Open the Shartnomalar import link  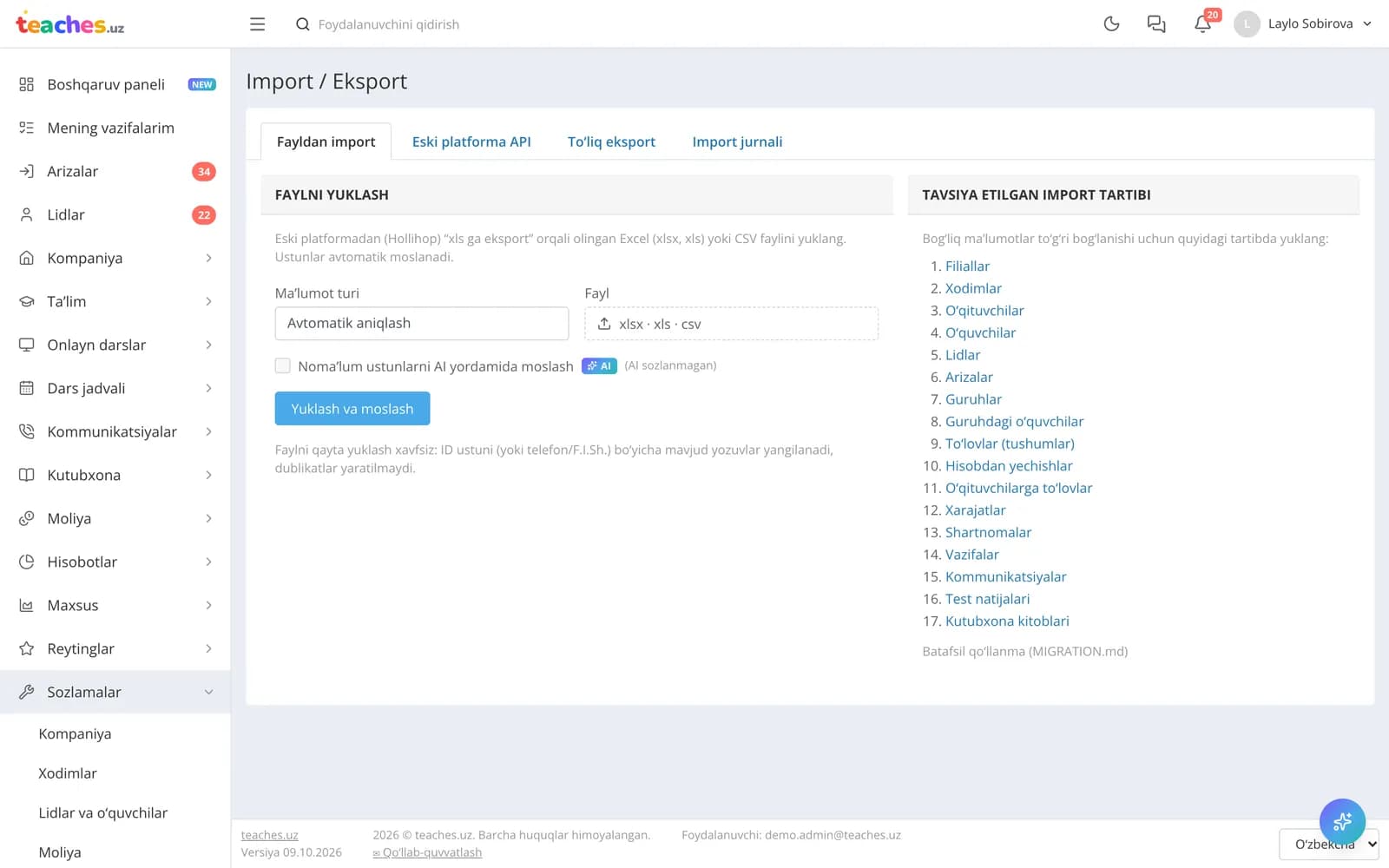coord(988,533)
